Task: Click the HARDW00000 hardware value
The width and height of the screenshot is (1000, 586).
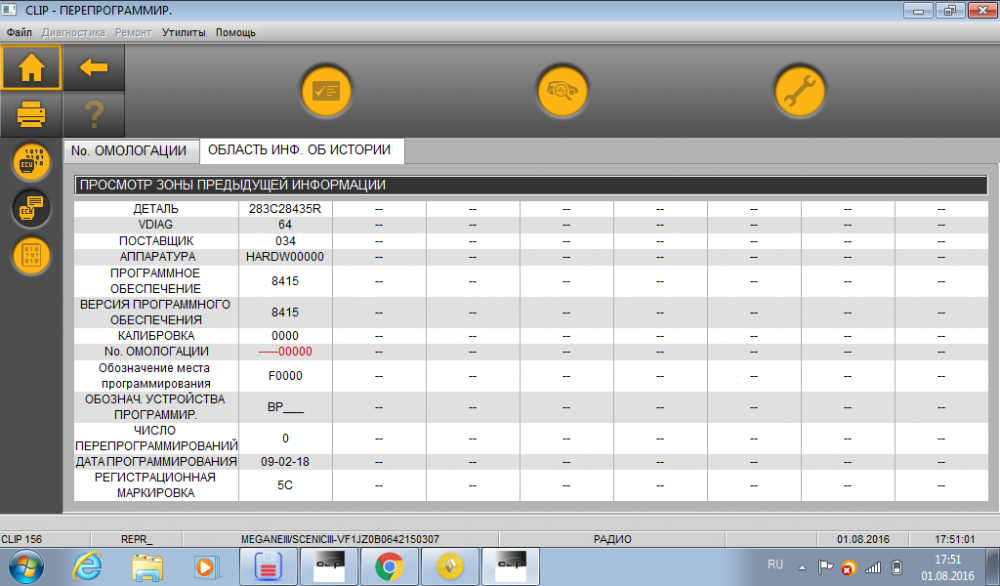Action: tap(285, 257)
